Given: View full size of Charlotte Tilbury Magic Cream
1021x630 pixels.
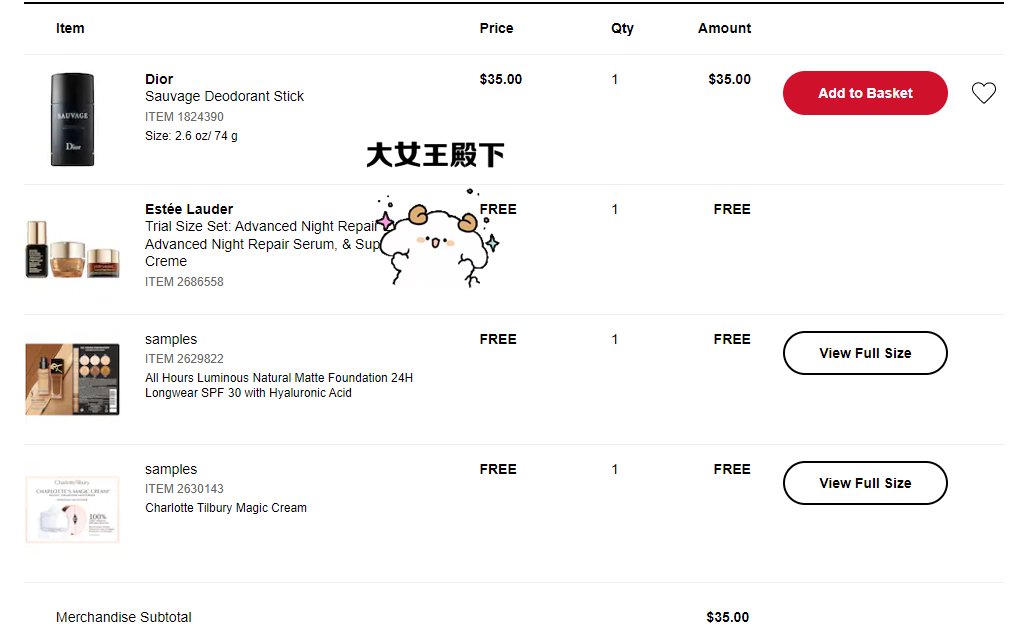Looking at the screenshot, I should point(865,483).
